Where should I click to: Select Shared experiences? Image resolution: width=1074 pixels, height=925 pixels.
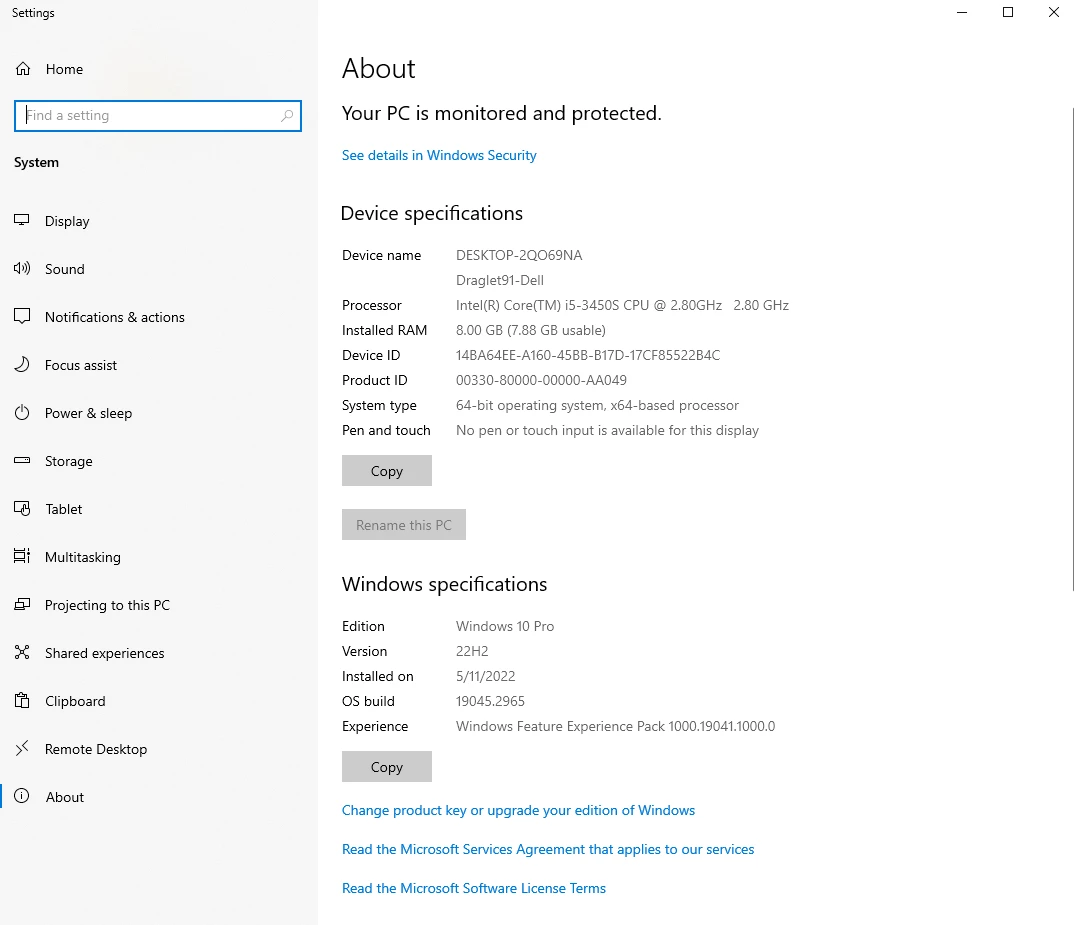[158, 653]
